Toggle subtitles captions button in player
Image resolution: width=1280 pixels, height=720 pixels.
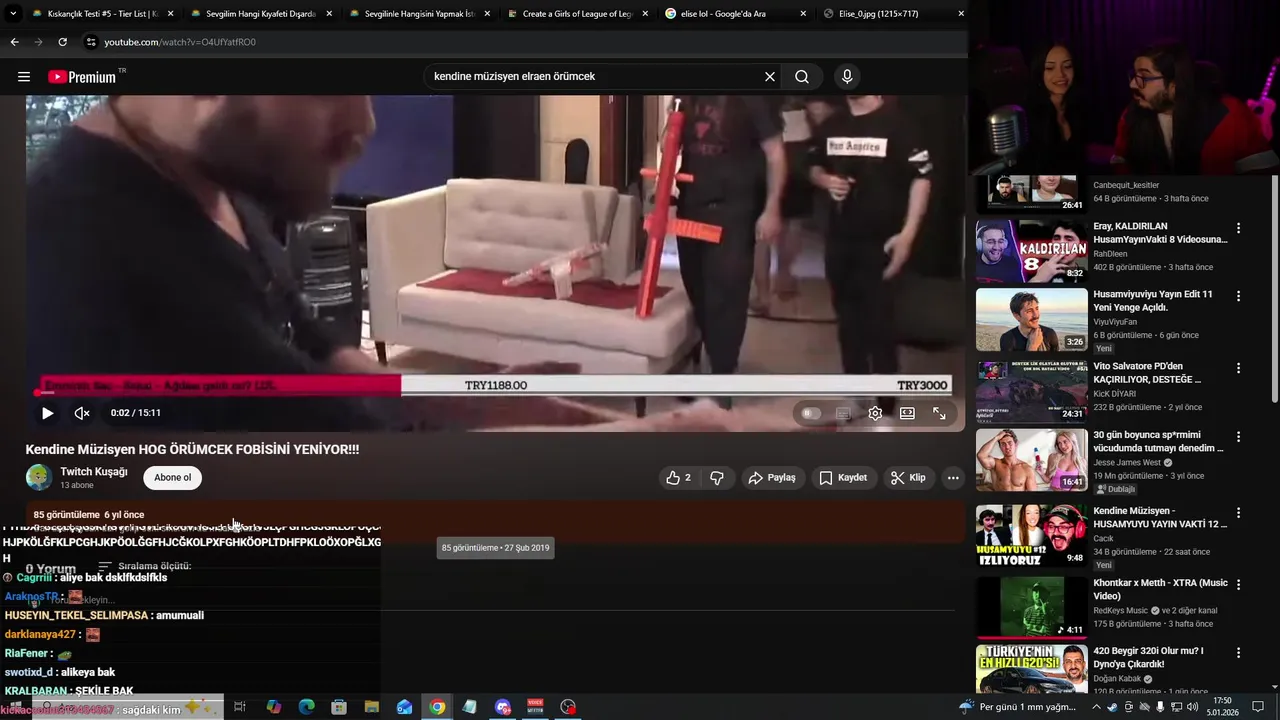[x=843, y=413]
